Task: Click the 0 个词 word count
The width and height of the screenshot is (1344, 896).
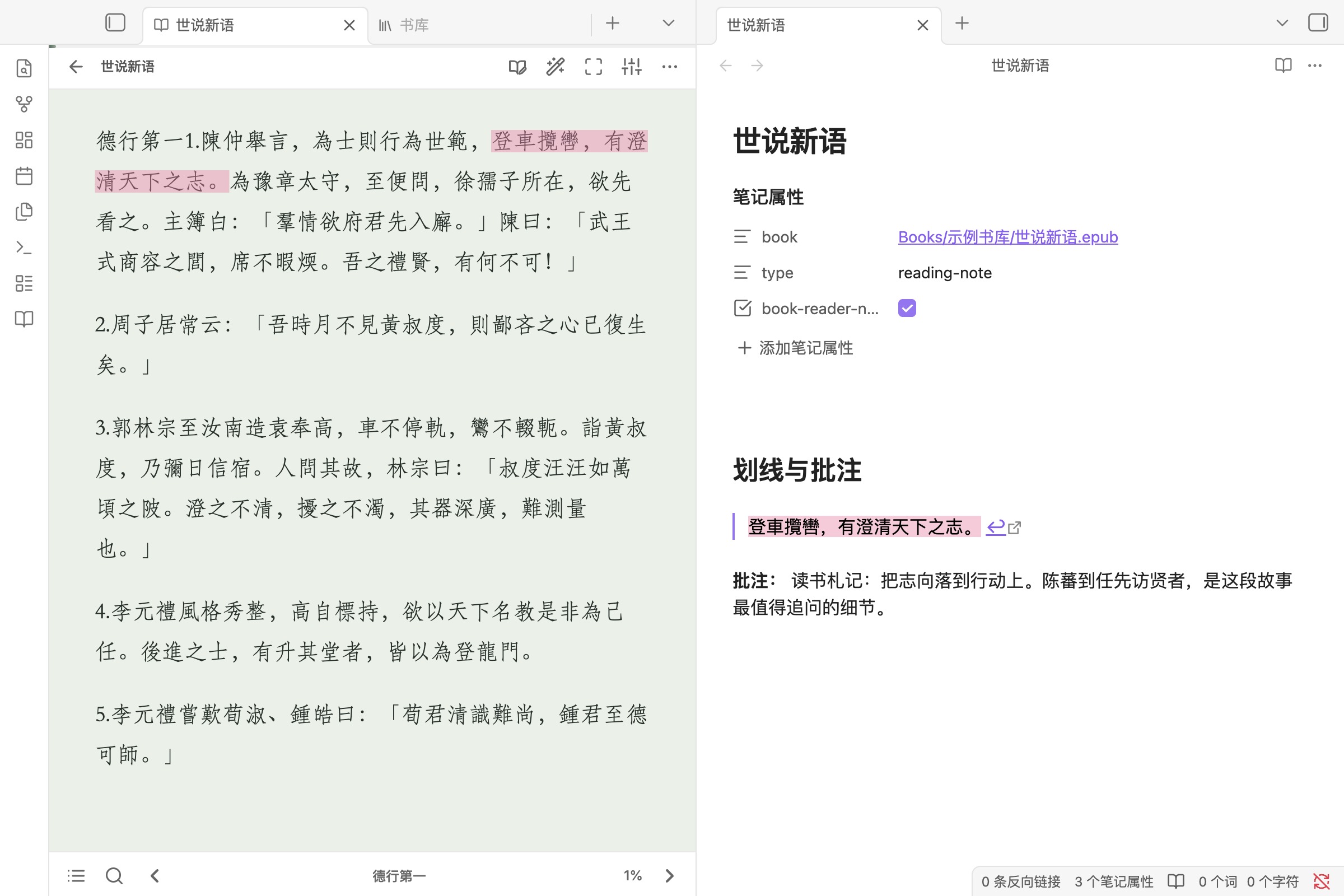Action: pos(1217,881)
